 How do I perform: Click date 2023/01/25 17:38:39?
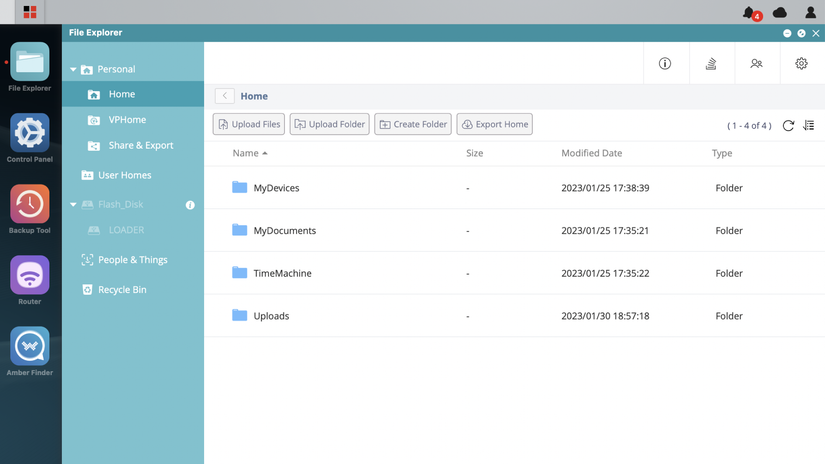click(x=605, y=188)
